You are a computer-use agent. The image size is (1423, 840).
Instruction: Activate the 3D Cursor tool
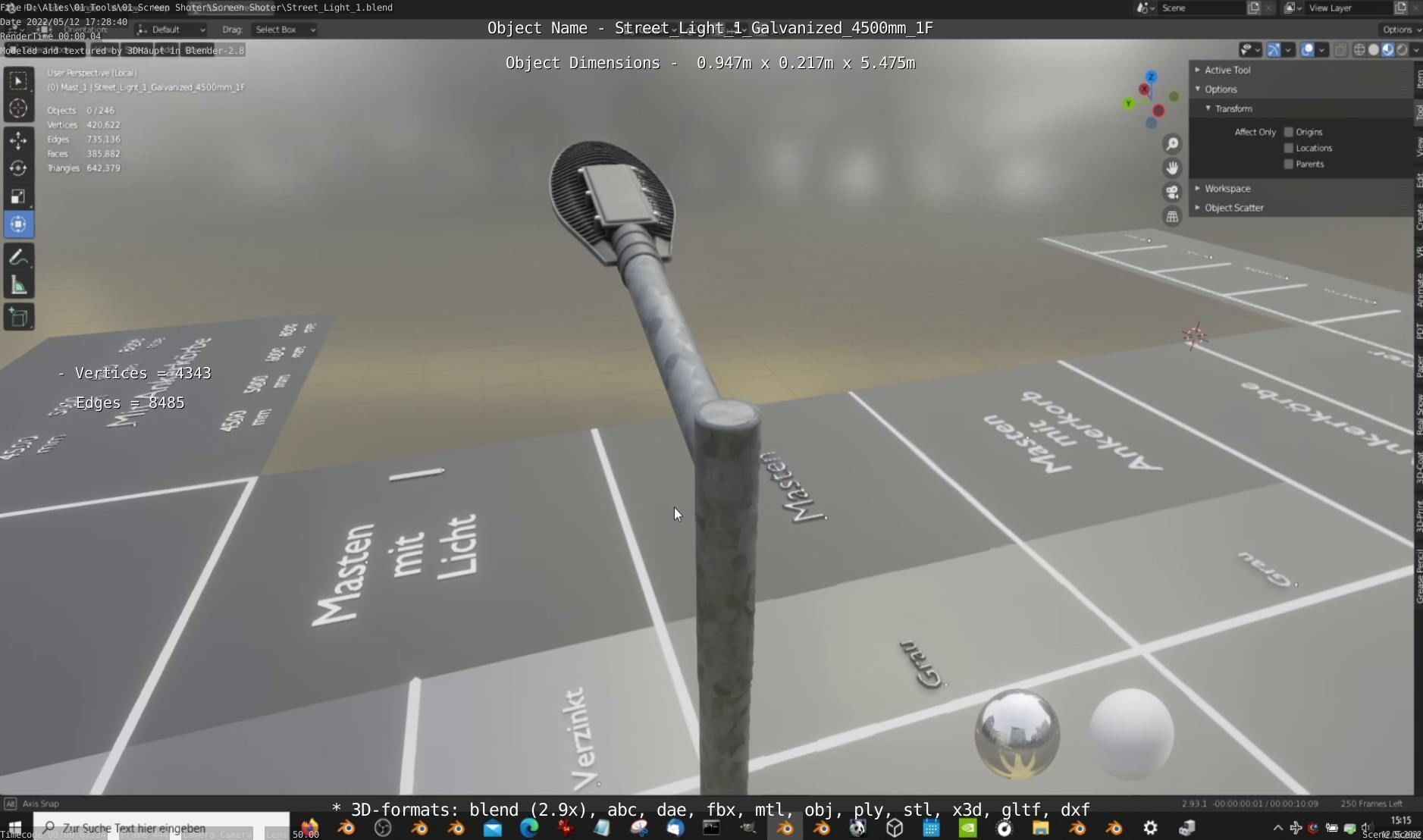18,108
